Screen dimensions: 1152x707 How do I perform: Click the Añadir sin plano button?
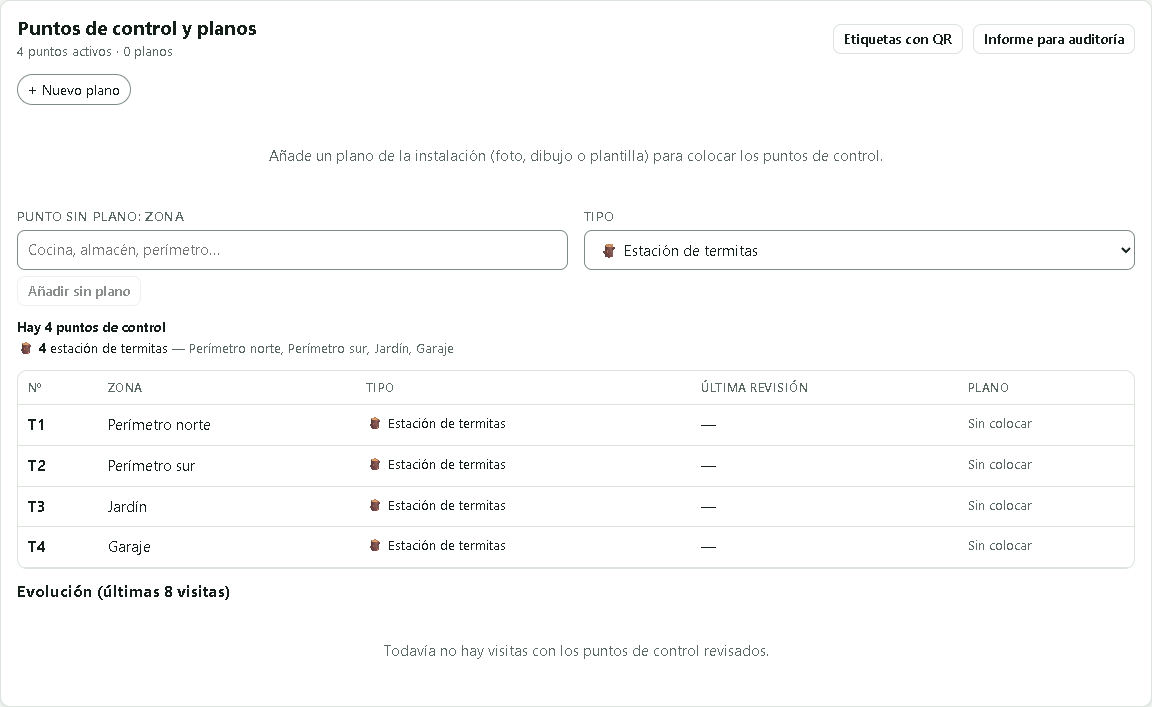[79, 291]
